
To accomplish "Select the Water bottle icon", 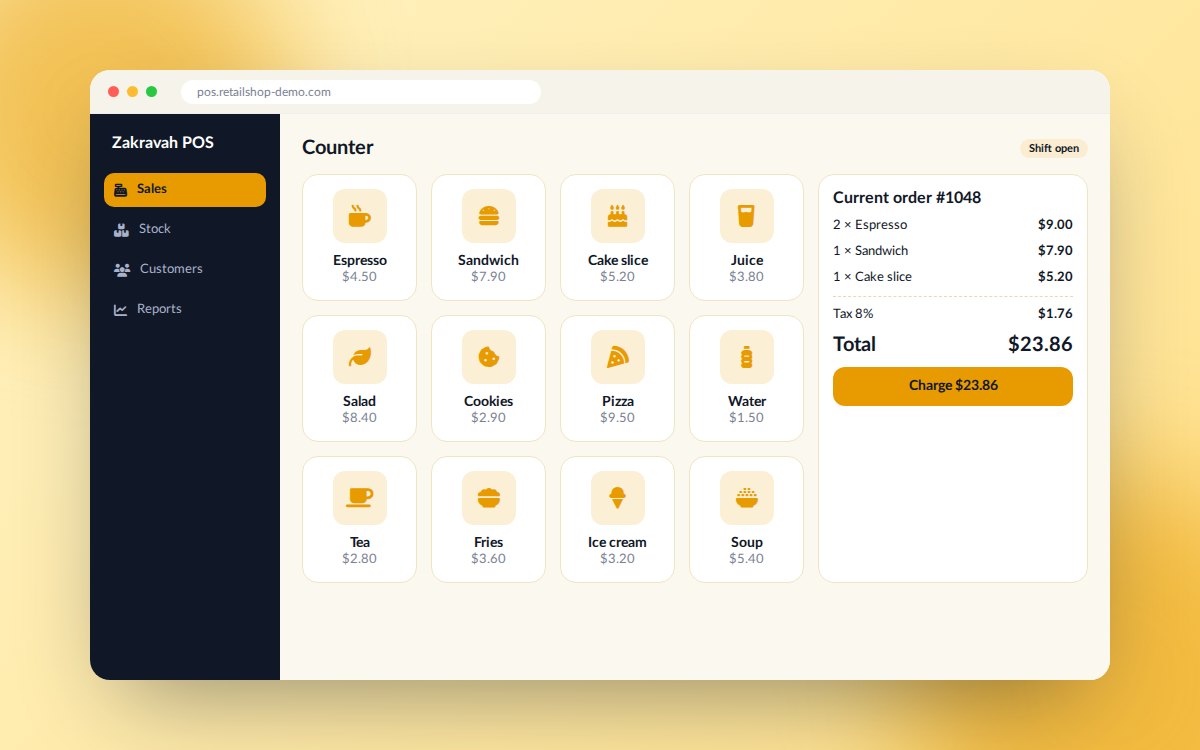I will click(x=747, y=357).
